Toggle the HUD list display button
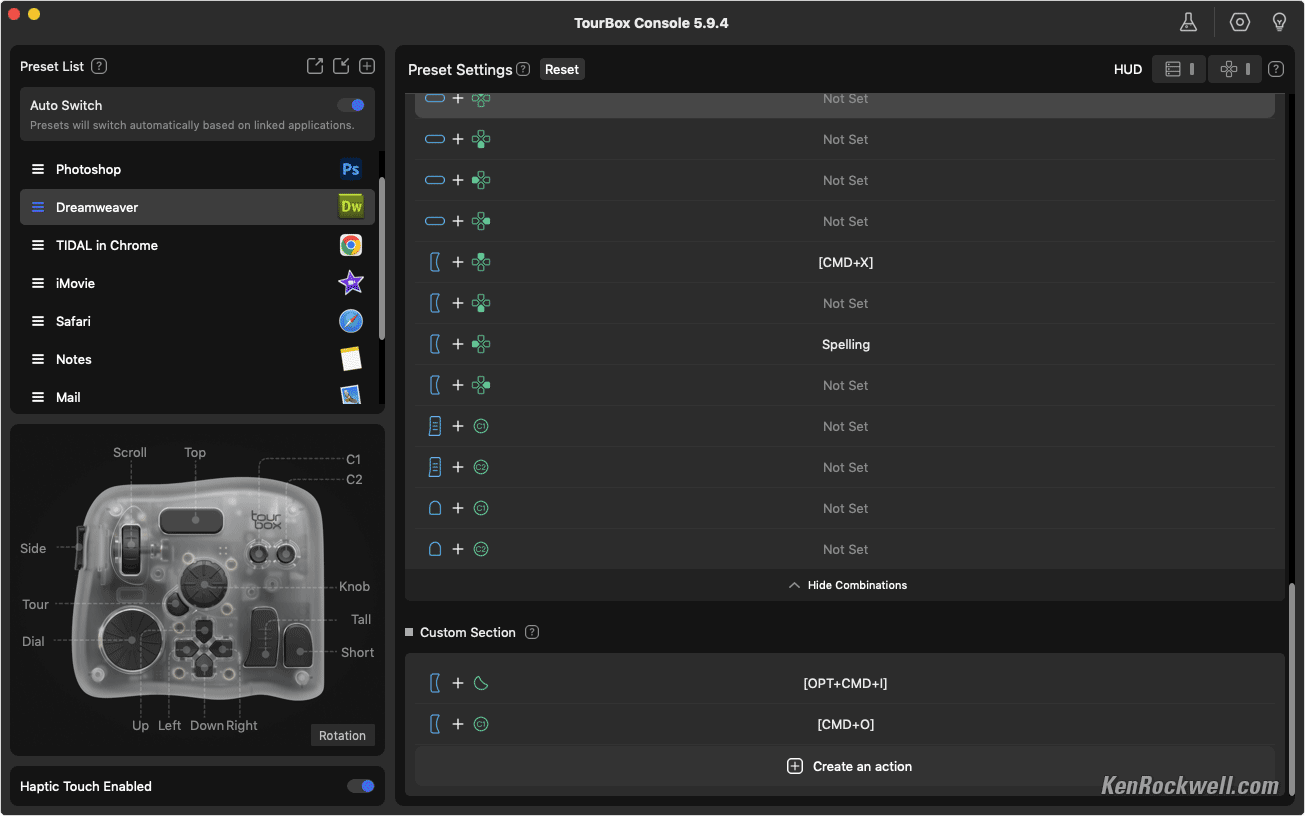Screen dimensions: 1305x816 point(1179,69)
